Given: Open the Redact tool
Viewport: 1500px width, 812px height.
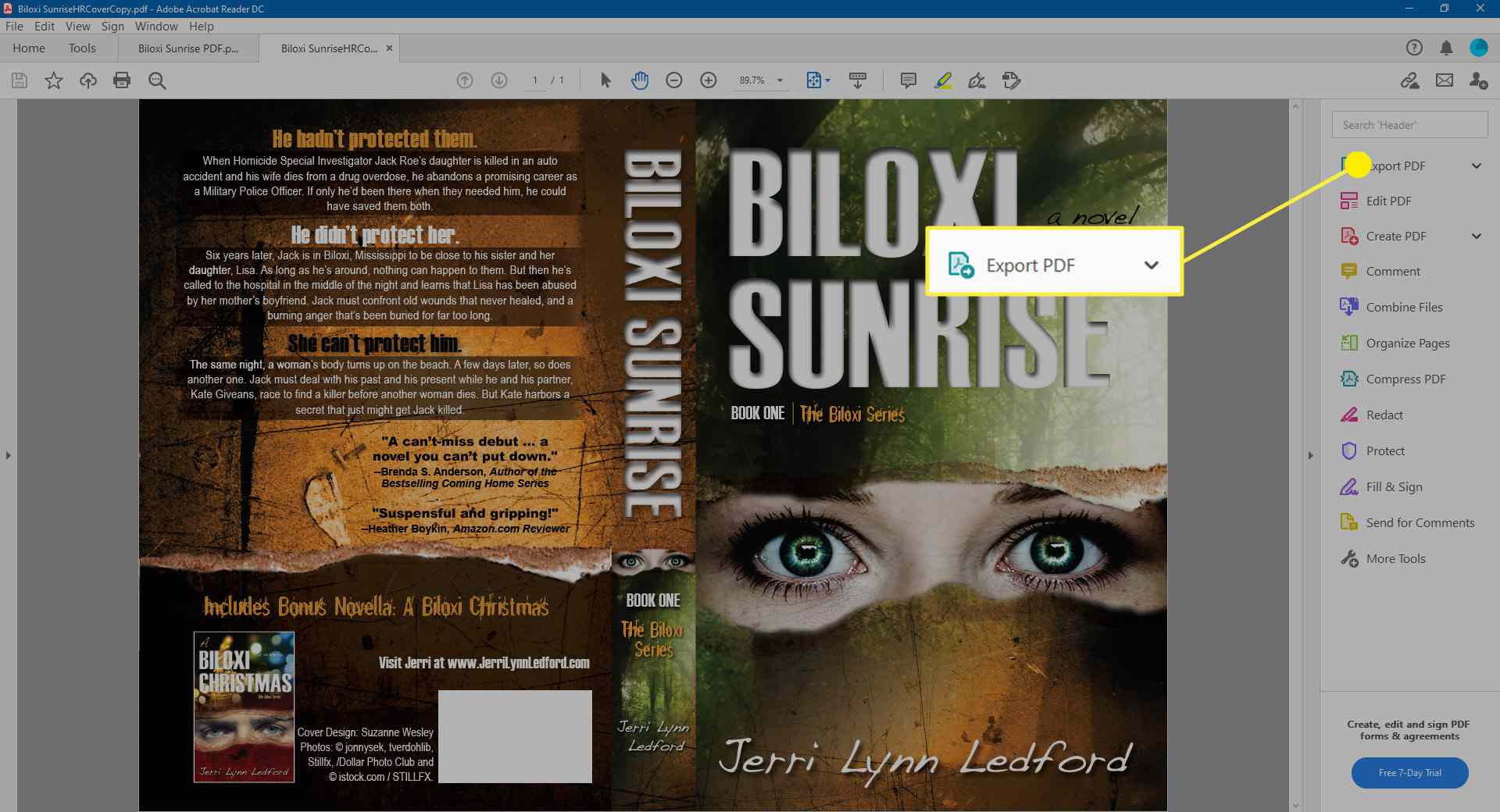Looking at the screenshot, I should click(x=1372, y=415).
